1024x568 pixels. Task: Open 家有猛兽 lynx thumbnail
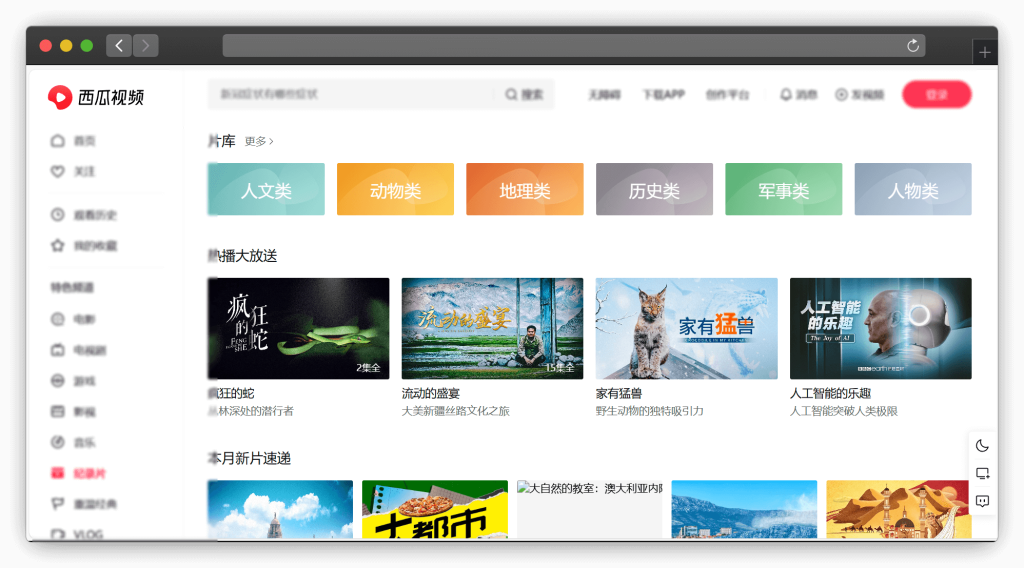coord(686,328)
